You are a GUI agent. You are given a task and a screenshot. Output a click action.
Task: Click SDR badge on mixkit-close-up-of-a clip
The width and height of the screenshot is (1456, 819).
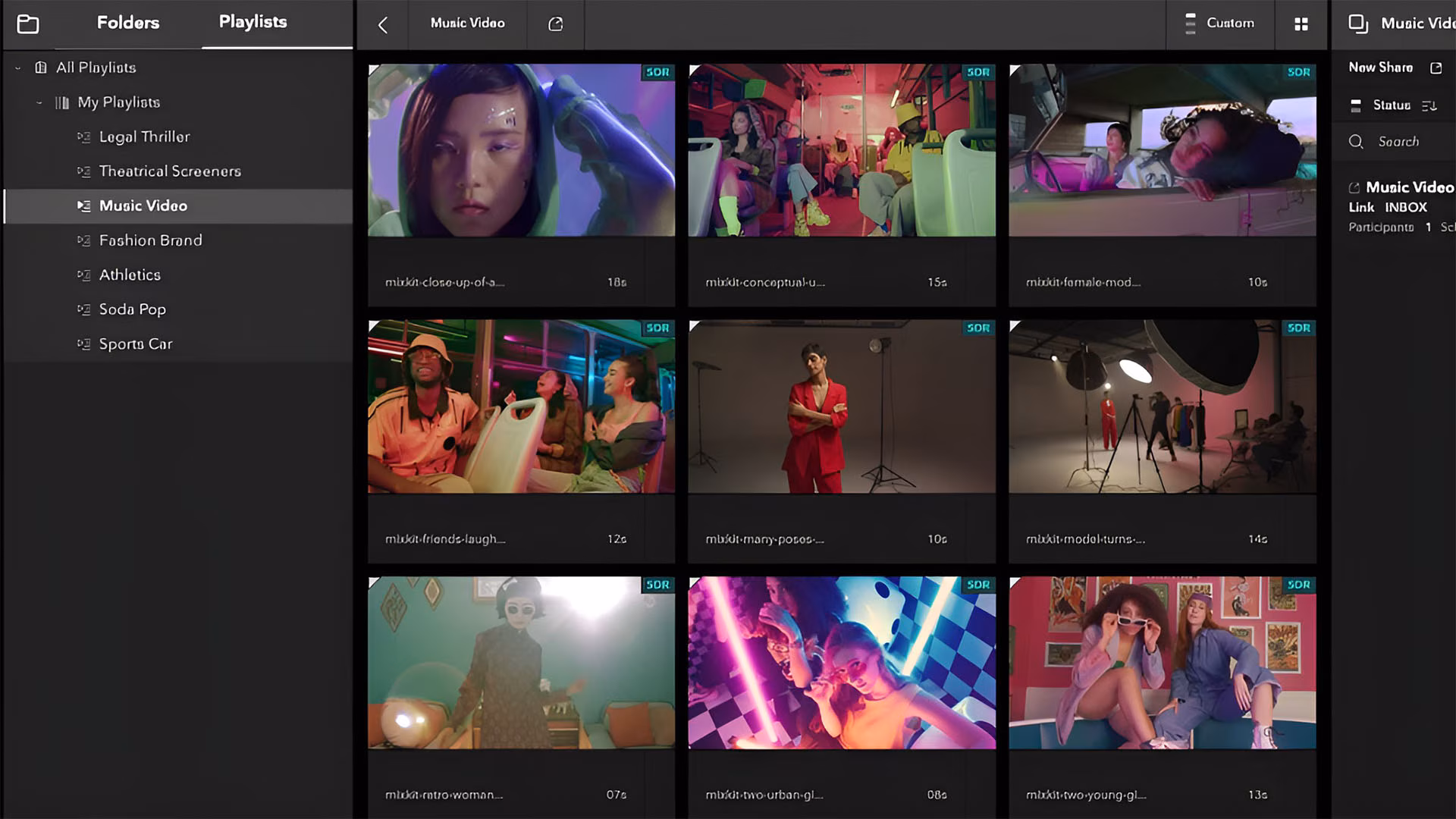[657, 72]
